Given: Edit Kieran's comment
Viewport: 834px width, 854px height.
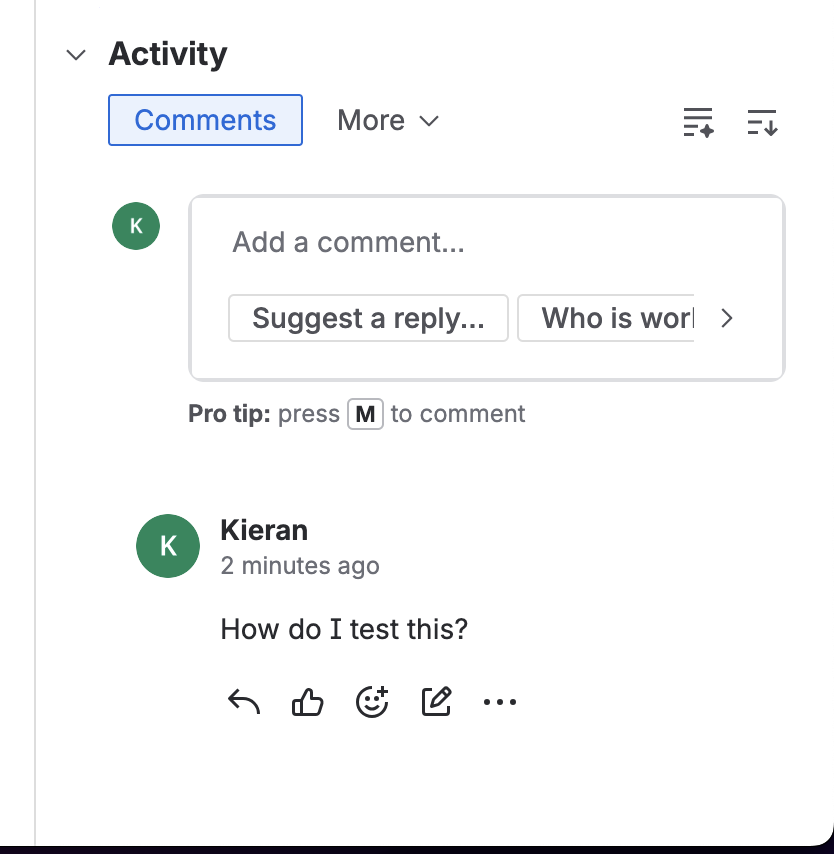Looking at the screenshot, I should [x=436, y=702].
